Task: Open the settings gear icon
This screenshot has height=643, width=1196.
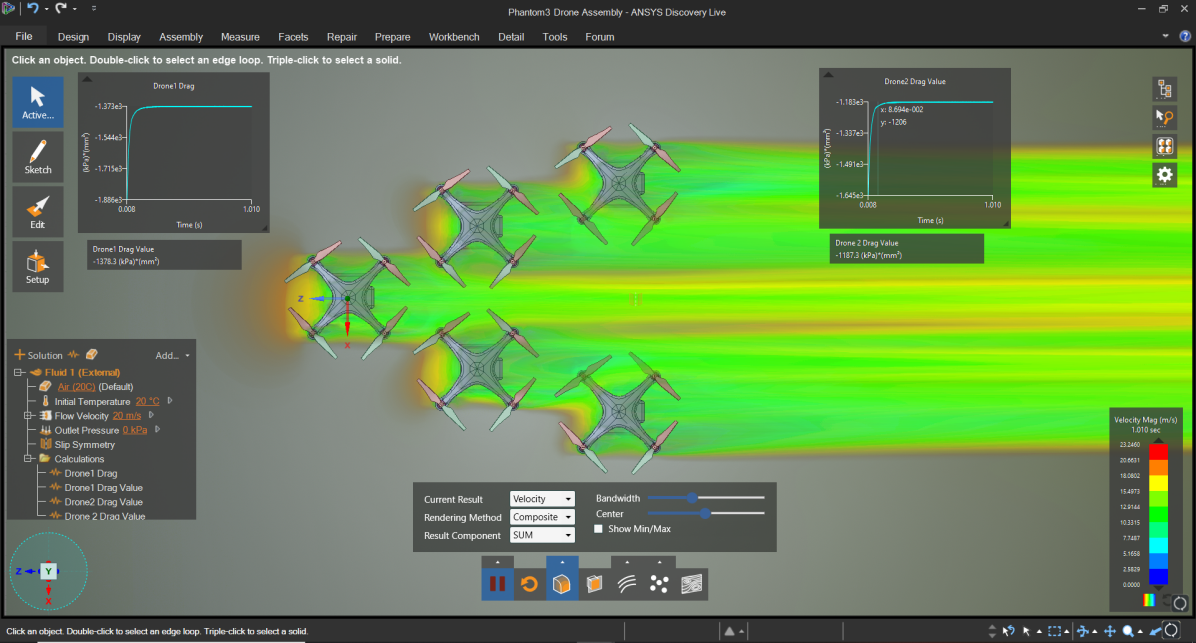Action: [1165, 175]
